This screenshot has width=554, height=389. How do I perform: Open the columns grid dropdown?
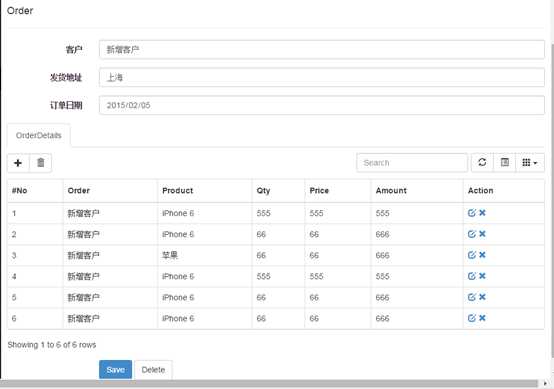click(x=530, y=163)
